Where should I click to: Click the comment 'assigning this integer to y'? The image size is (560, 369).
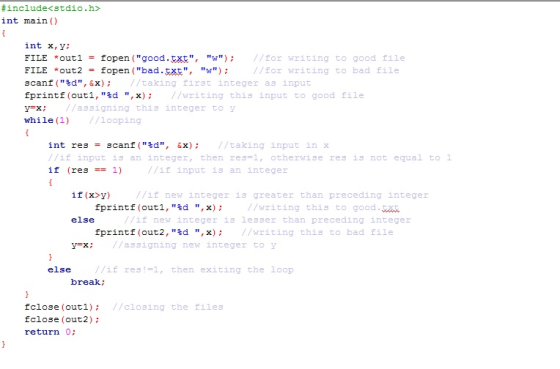pyautogui.click(x=151, y=108)
